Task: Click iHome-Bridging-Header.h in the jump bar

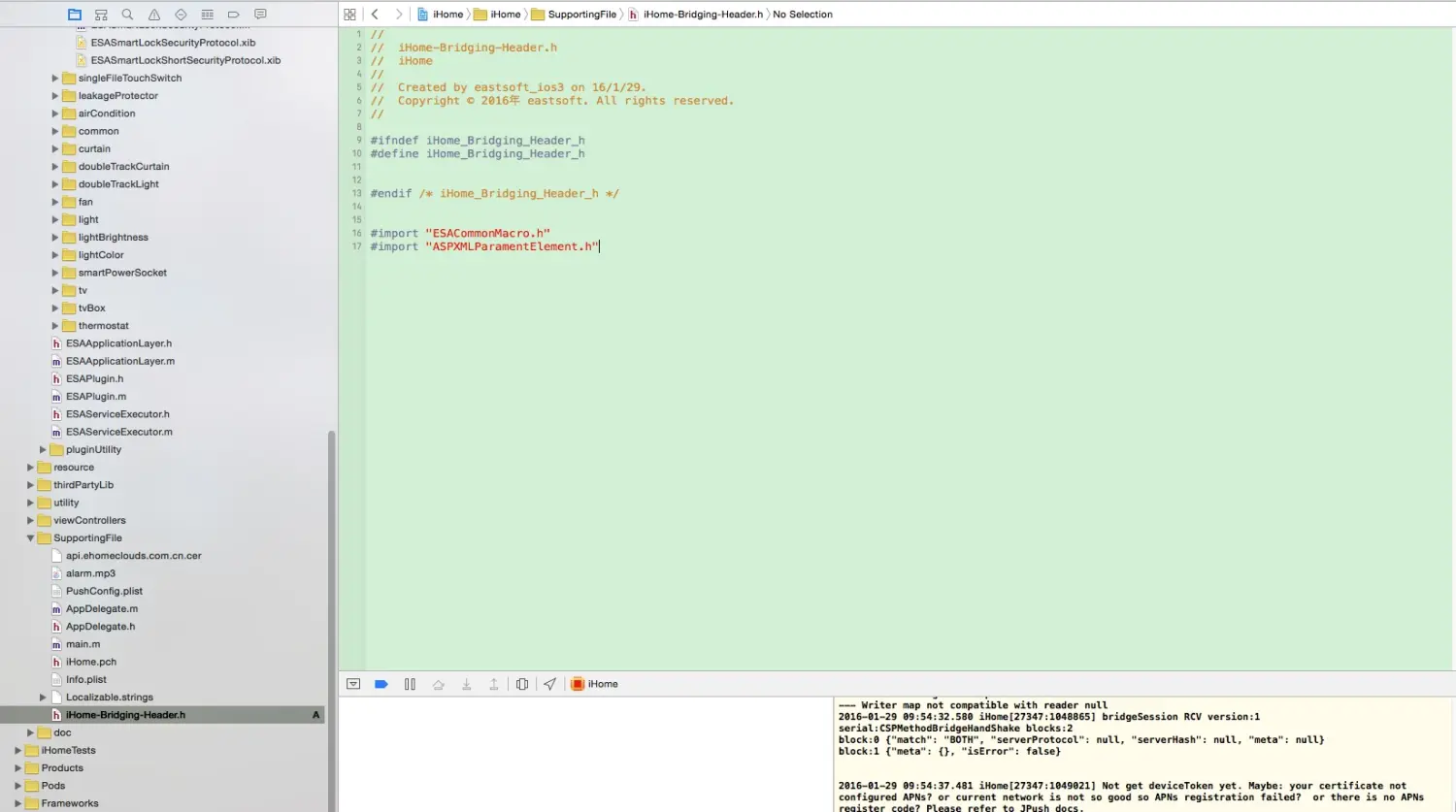Action: [x=695, y=15]
